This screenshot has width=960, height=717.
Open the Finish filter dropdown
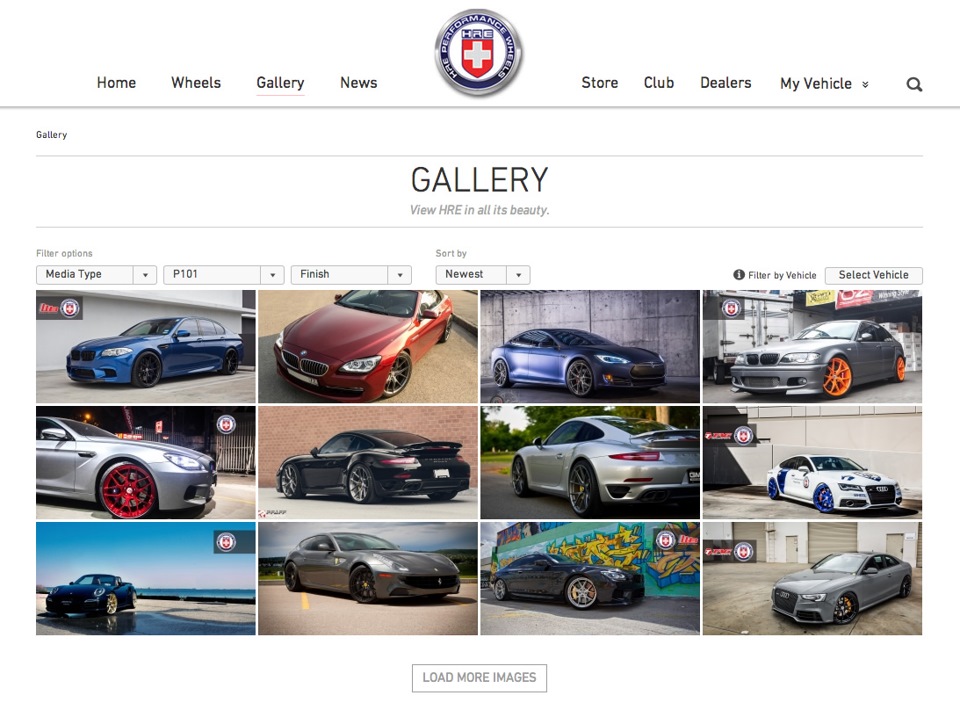(x=351, y=274)
